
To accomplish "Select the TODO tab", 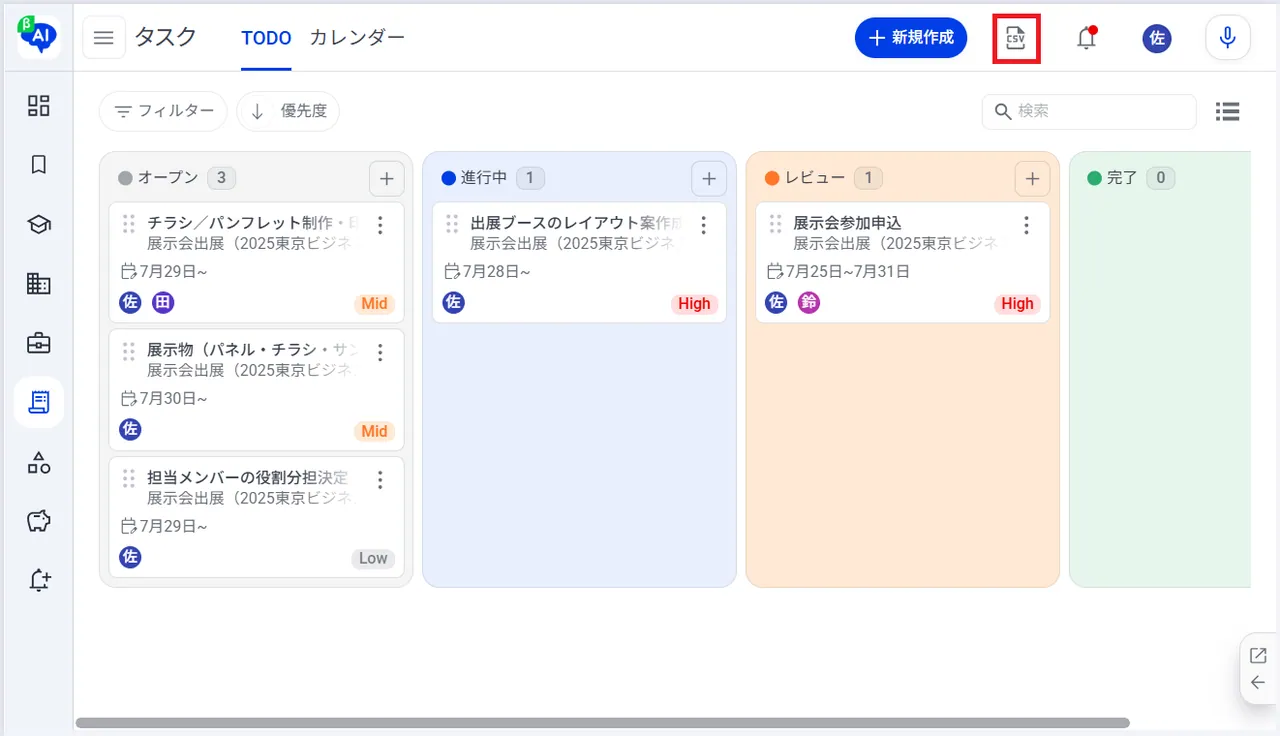I will [x=266, y=38].
